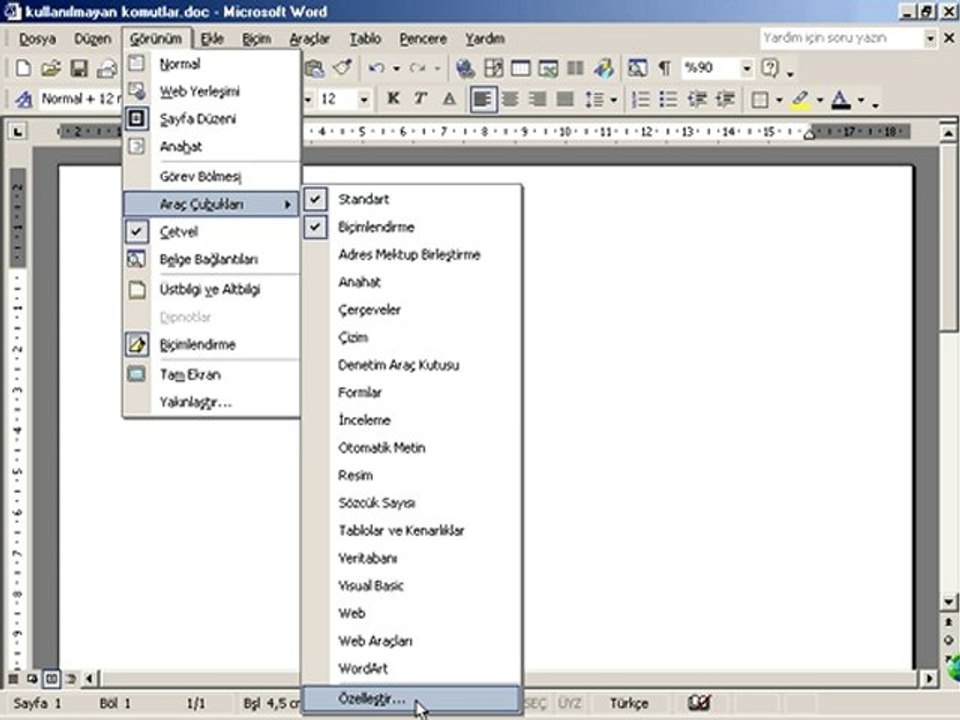Click the Format Painter brush icon
960x720 pixels.
tap(342, 68)
